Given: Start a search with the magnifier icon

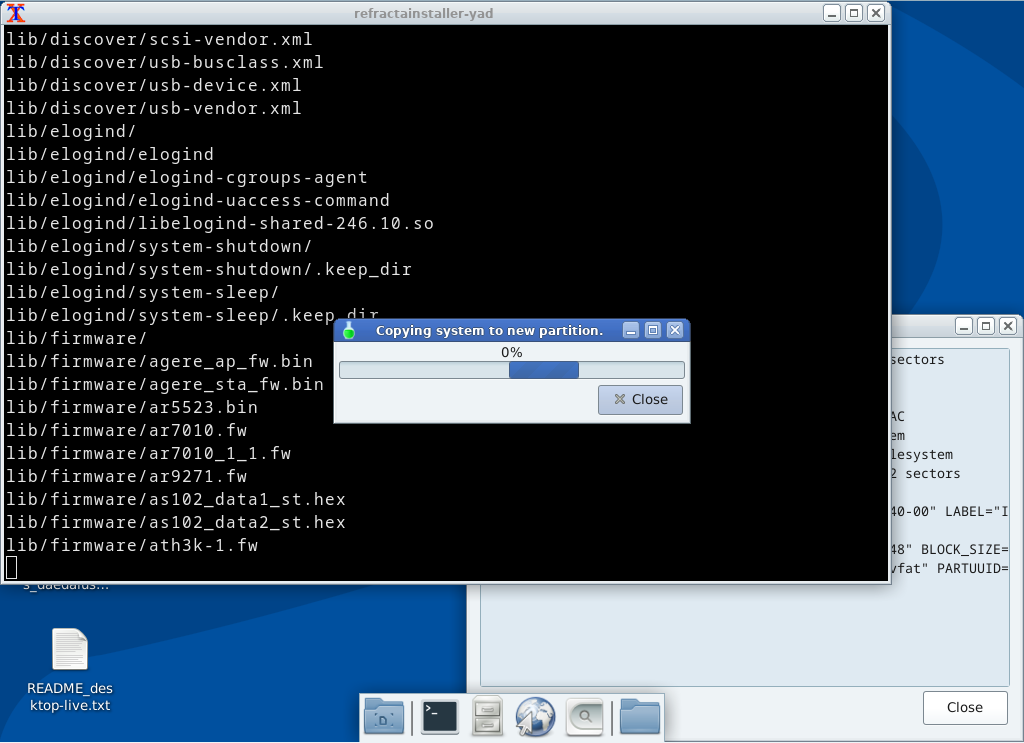Looking at the screenshot, I should click(584, 716).
